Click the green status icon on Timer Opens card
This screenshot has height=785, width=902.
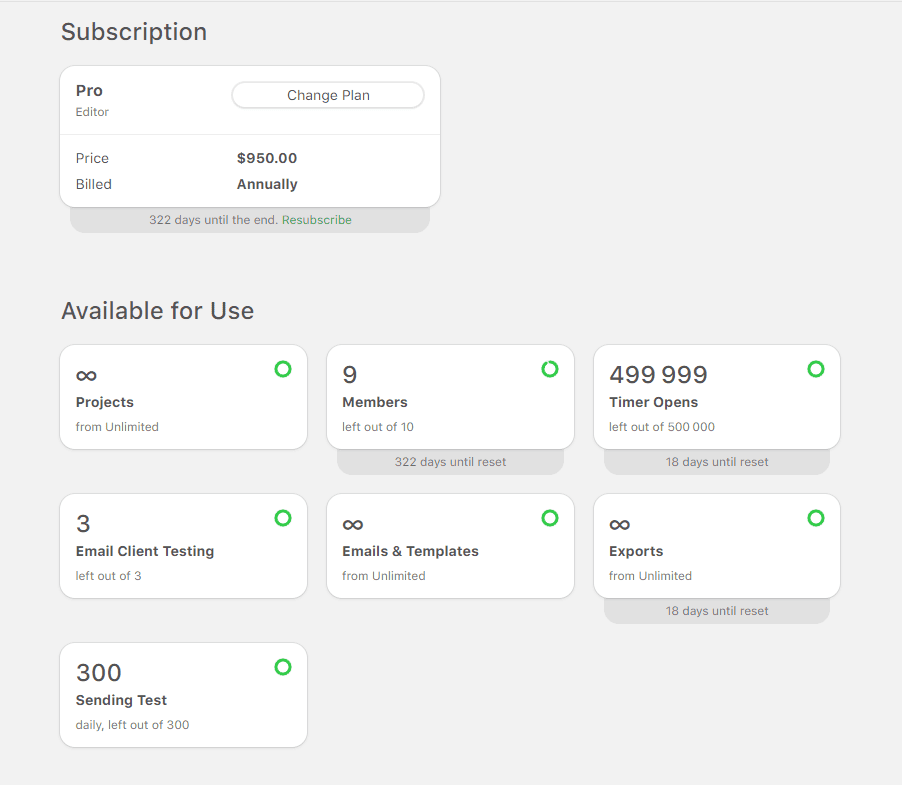816,369
